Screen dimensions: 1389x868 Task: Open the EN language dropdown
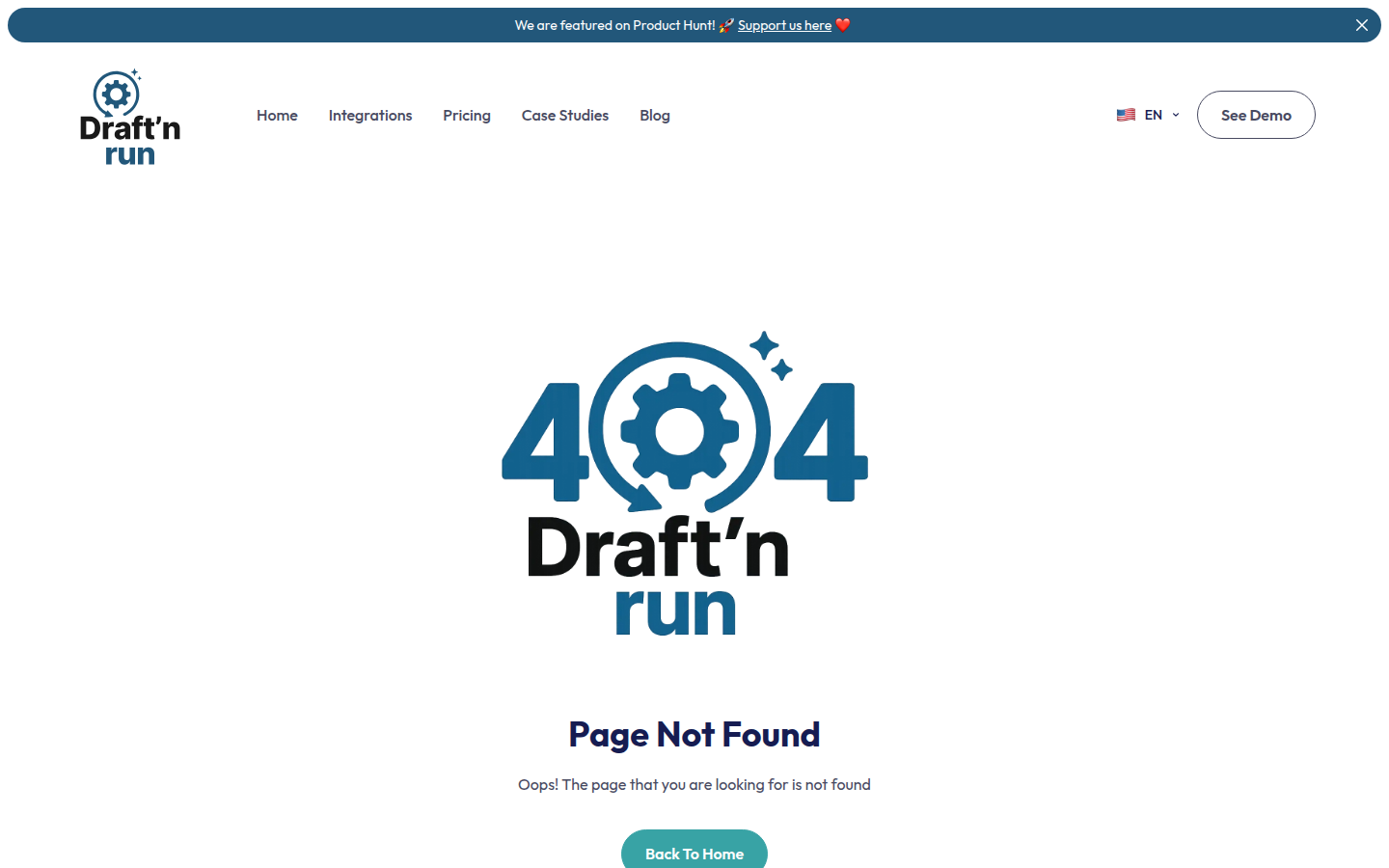coord(1153,115)
